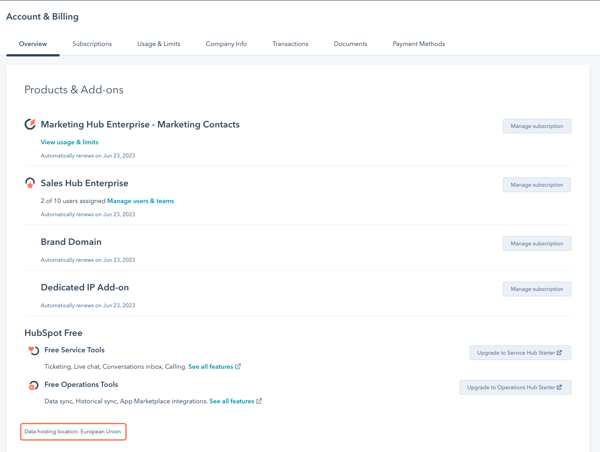Switch to the Subscriptions tab
600x452 pixels.
pos(92,44)
